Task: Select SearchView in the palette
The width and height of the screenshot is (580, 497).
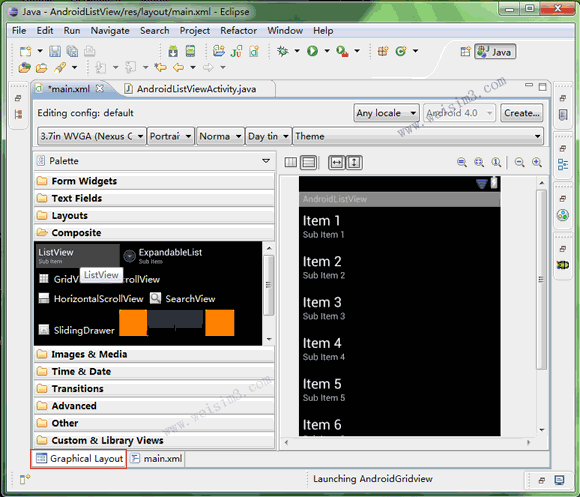Action: click(x=183, y=299)
